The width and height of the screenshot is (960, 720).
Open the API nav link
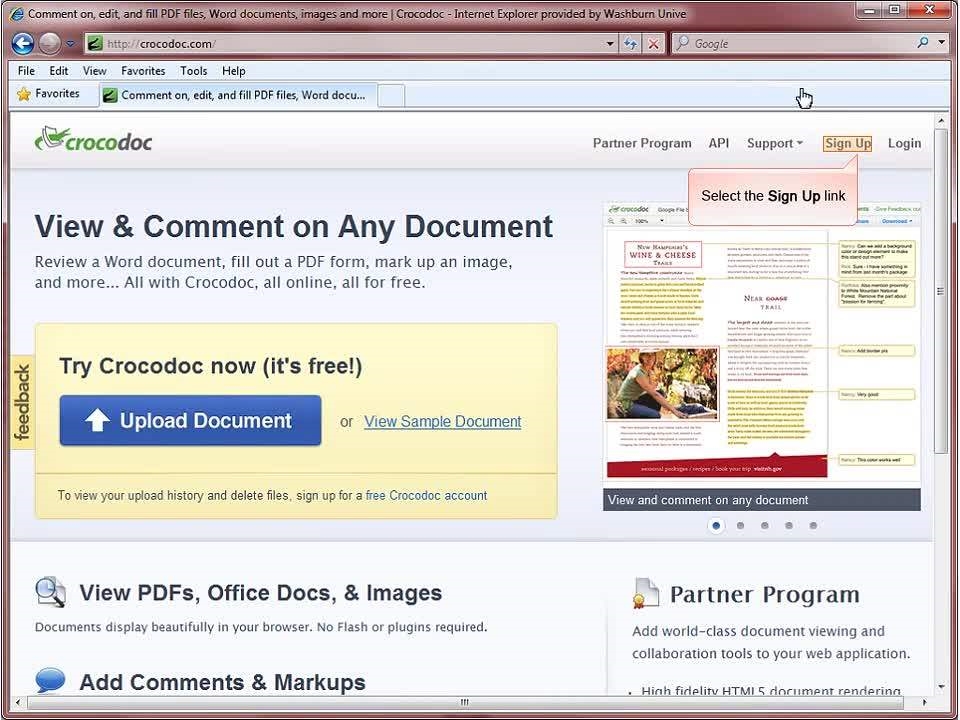pyautogui.click(x=719, y=143)
